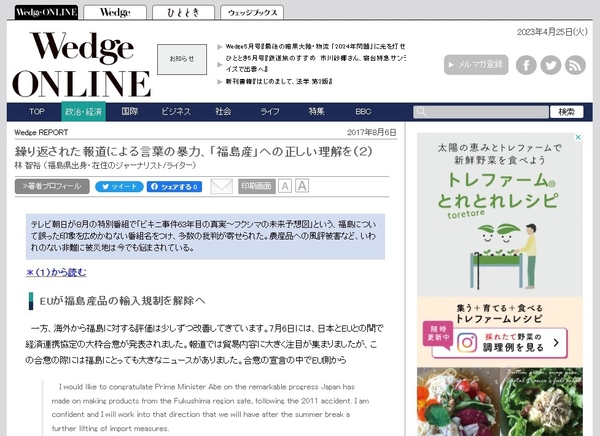
Task: Open the 政治・経済 navigation item
Action: (x=83, y=111)
